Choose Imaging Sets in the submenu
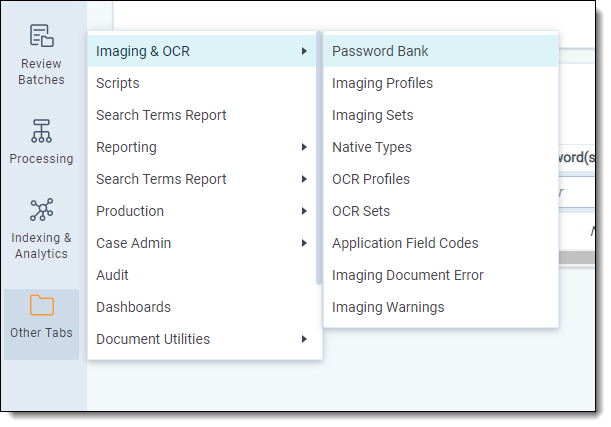The height and width of the screenshot is (427, 611). pos(372,115)
